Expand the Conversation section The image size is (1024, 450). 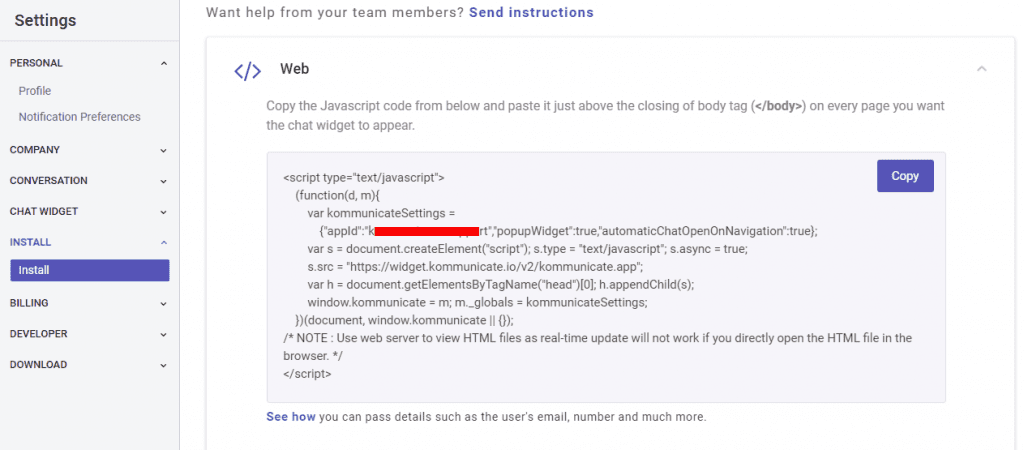(x=164, y=181)
